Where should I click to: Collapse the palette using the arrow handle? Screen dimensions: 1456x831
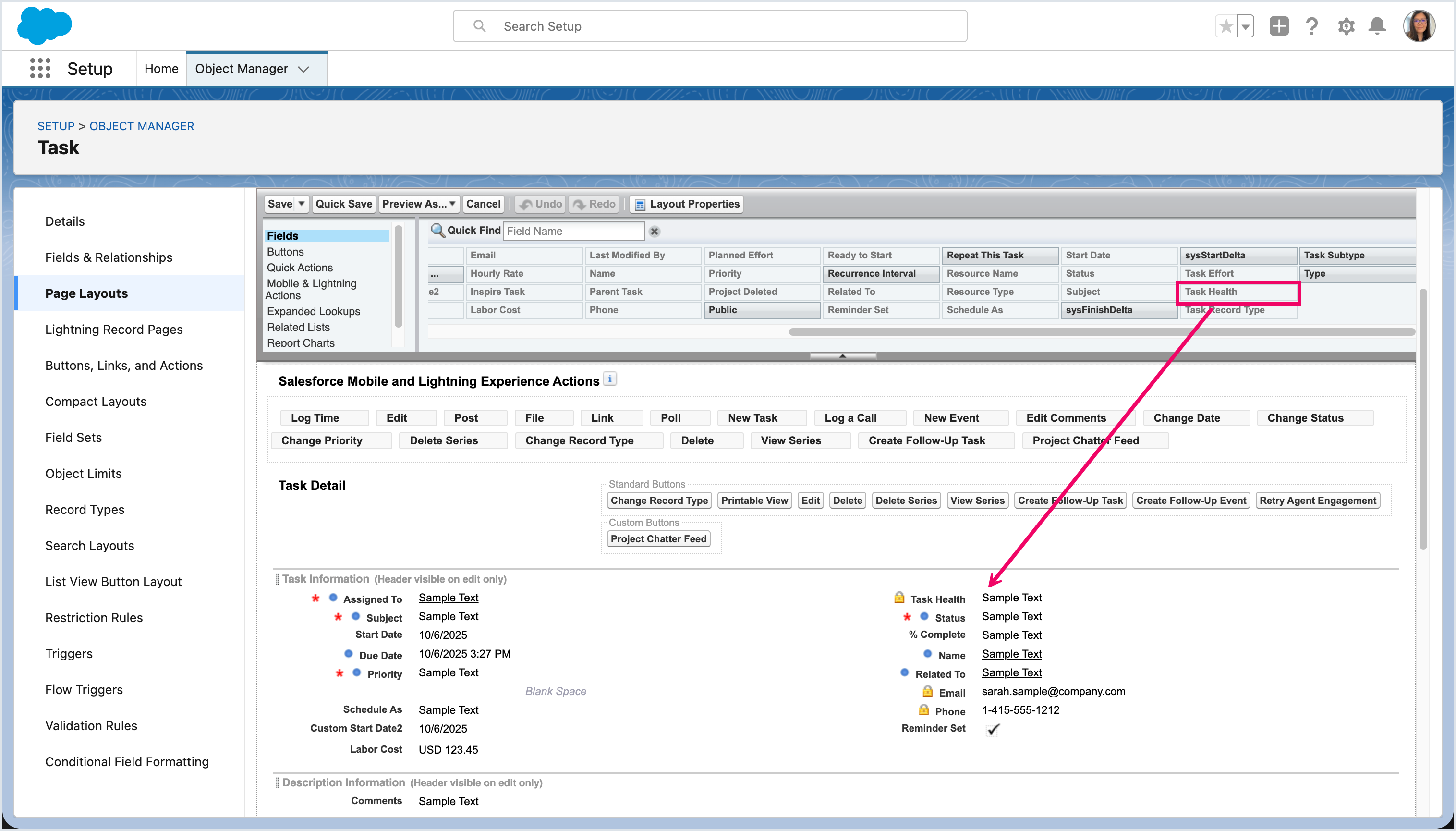pos(842,355)
